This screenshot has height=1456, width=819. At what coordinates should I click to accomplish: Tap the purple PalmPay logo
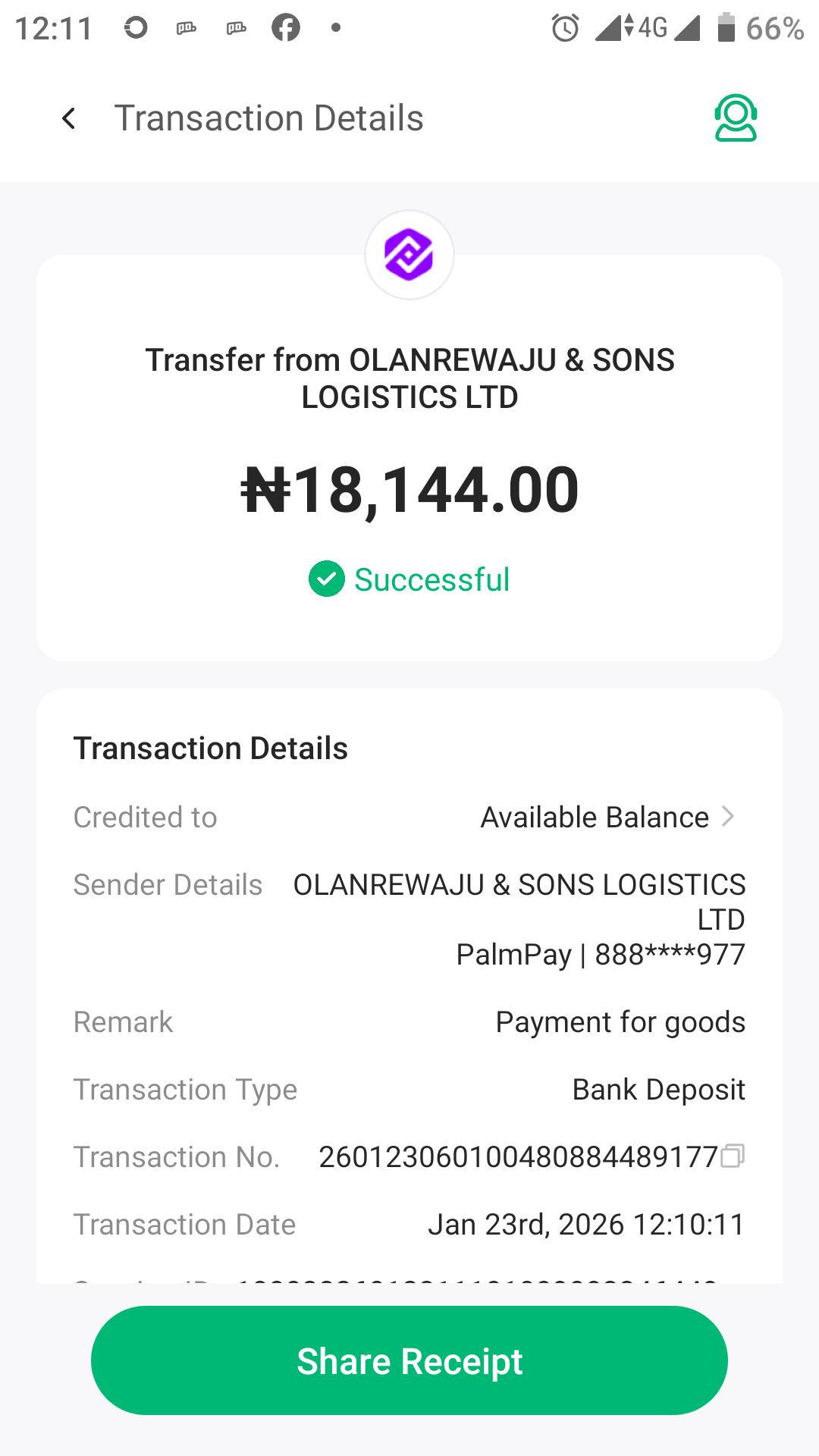point(409,255)
